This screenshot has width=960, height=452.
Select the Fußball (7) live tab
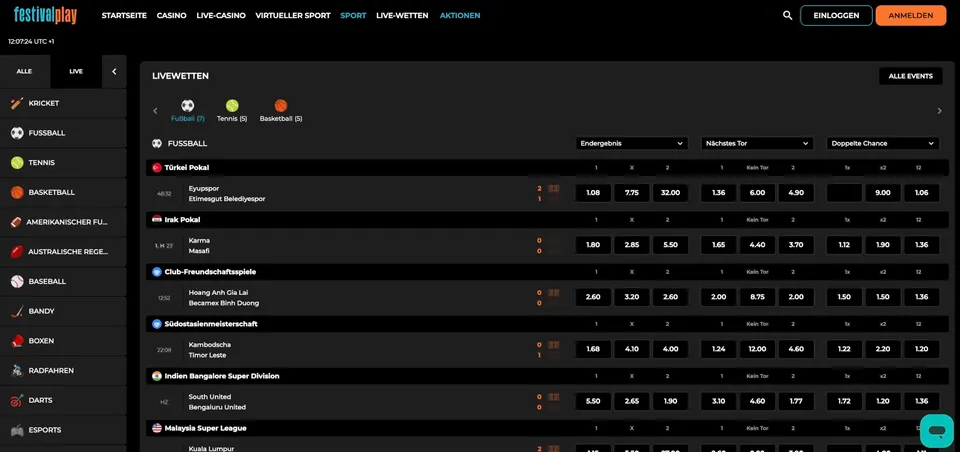[x=187, y=111]
